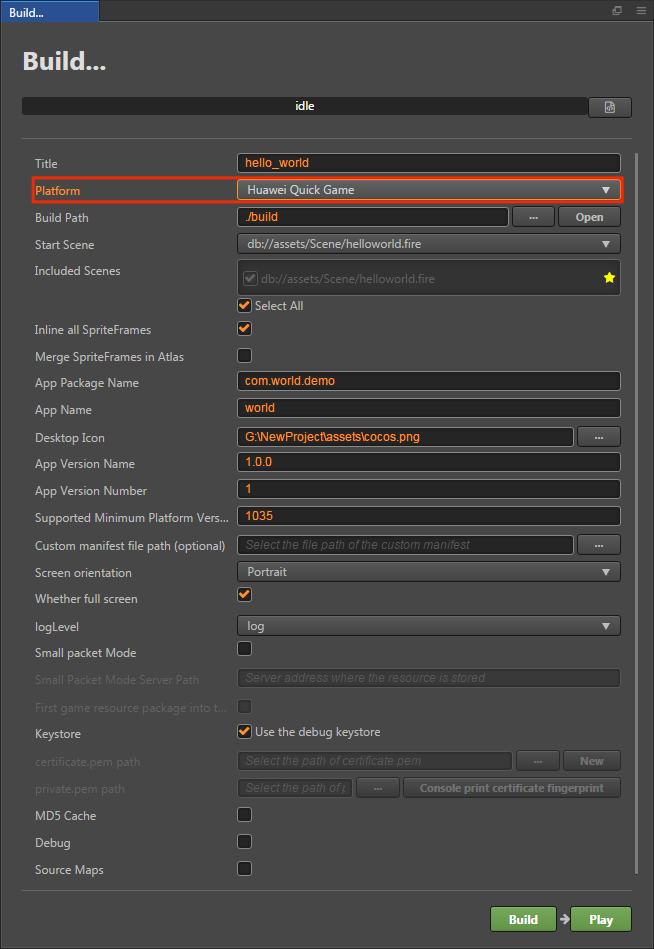Uncheck the Select All checkbox

[244, 305]
